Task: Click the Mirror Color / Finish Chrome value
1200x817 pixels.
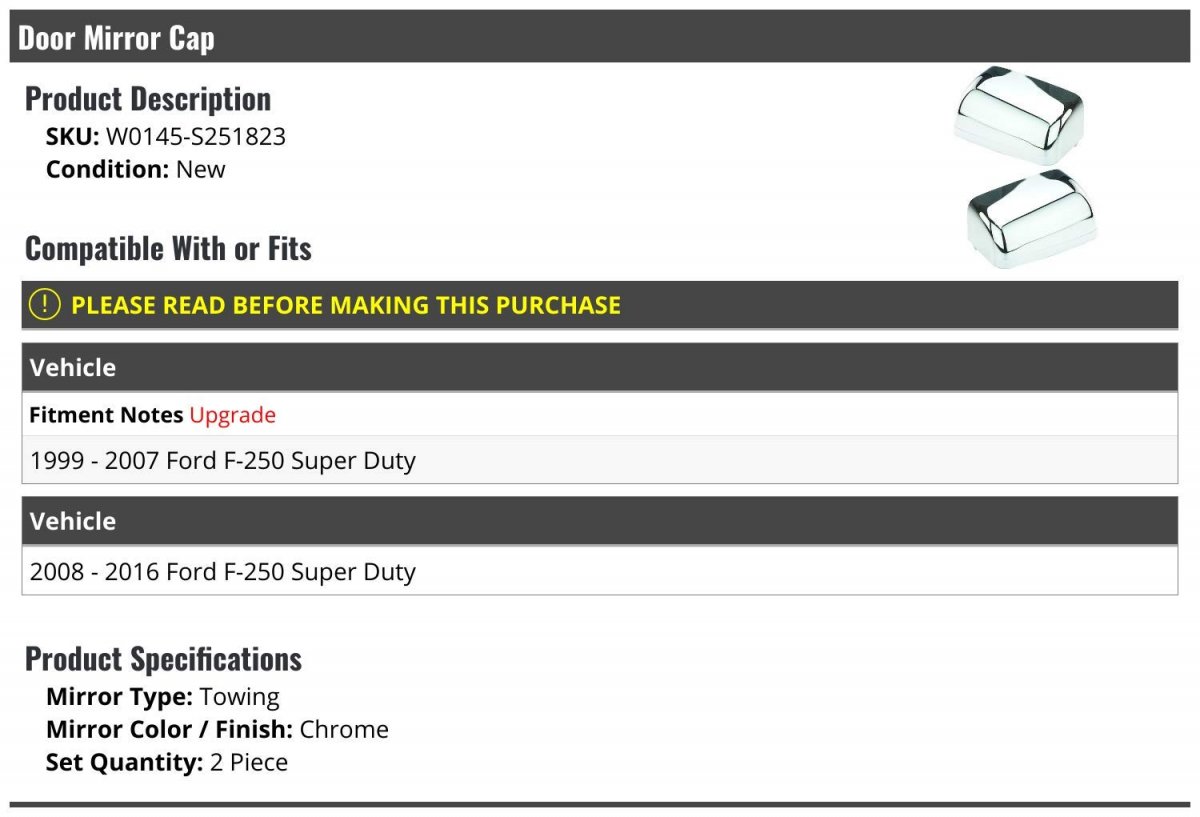Action: [x=344, y=730]
